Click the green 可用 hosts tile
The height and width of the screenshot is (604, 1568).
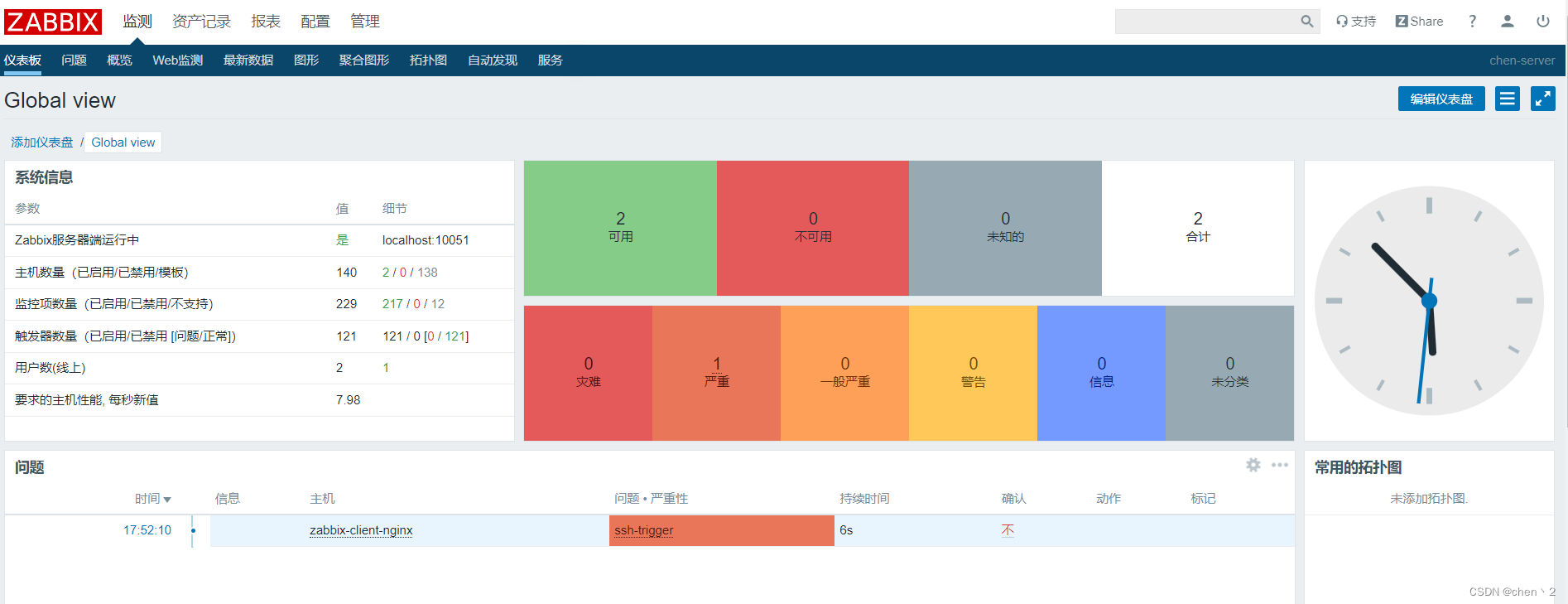click(x=620, y=228)
